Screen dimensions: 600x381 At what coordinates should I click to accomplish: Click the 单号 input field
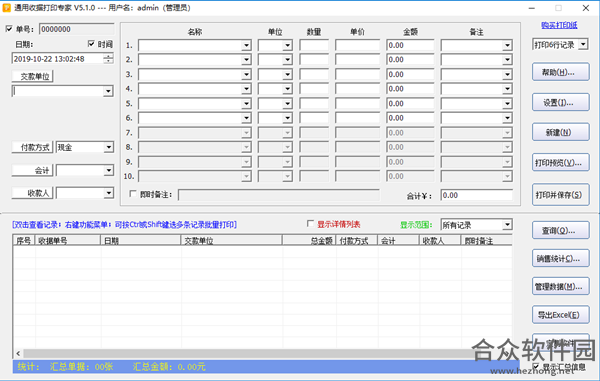[77, 29]
